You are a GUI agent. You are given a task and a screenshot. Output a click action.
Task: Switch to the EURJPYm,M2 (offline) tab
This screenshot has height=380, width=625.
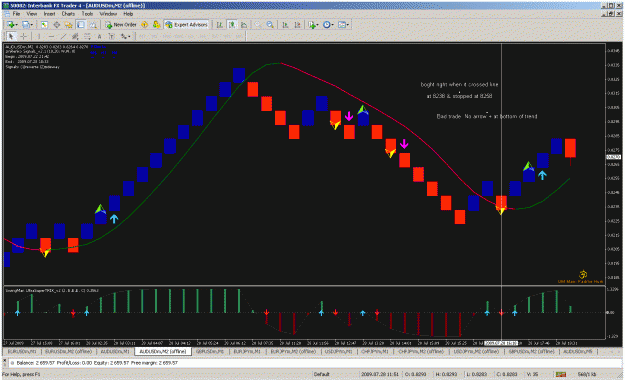pos(293,352)
